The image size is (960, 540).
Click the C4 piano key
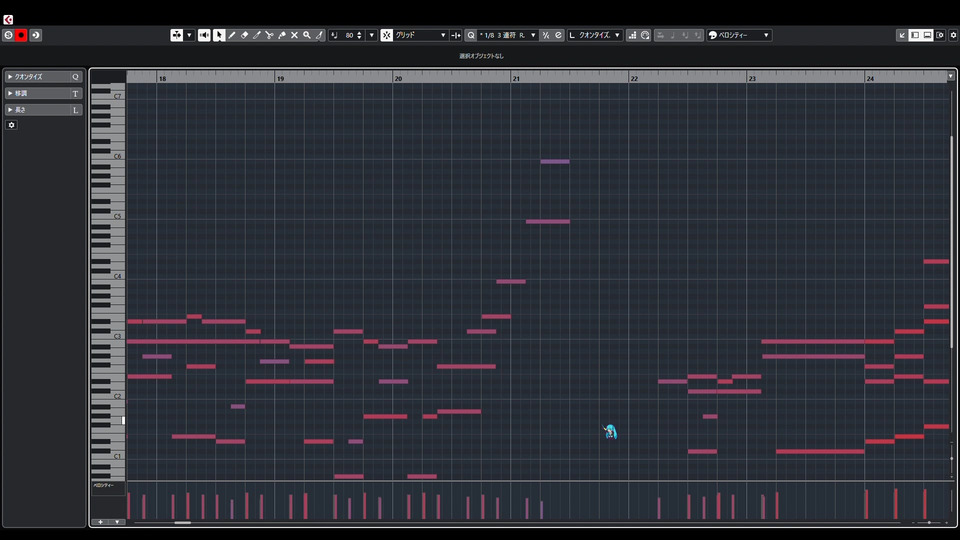[108, 277]
